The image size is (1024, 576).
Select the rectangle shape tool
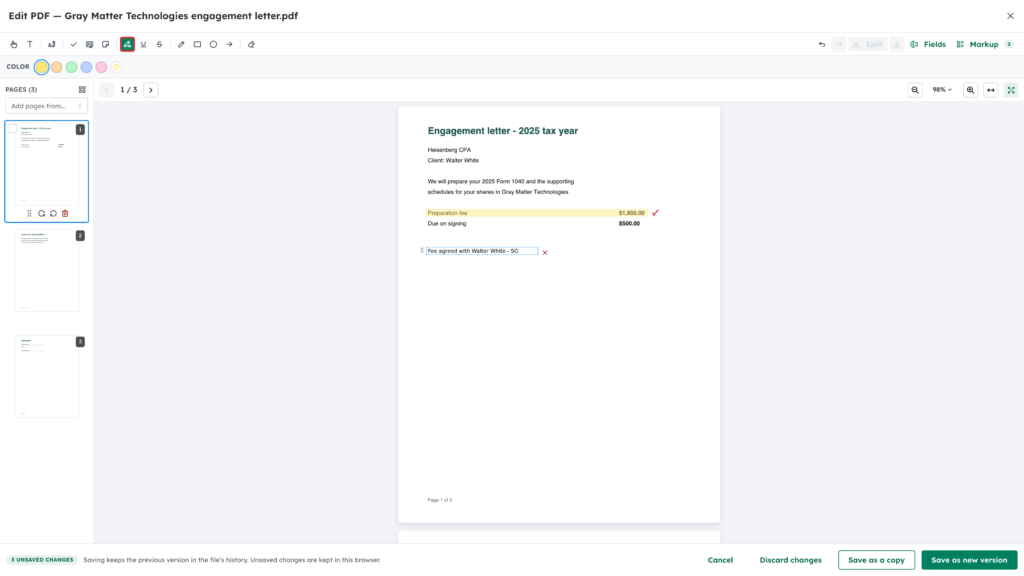click(x=197, y=44)
